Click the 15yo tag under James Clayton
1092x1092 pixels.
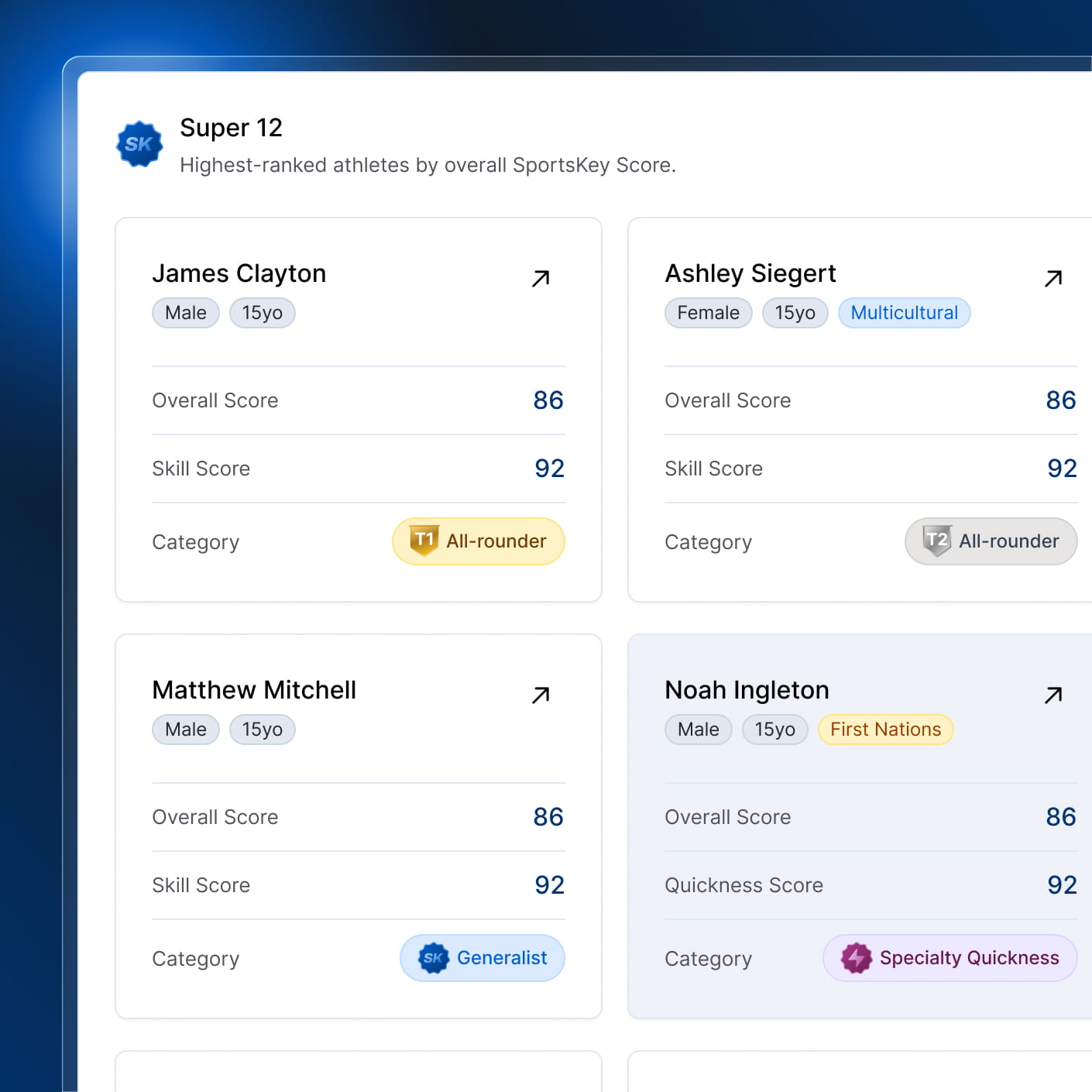(263, 313)
